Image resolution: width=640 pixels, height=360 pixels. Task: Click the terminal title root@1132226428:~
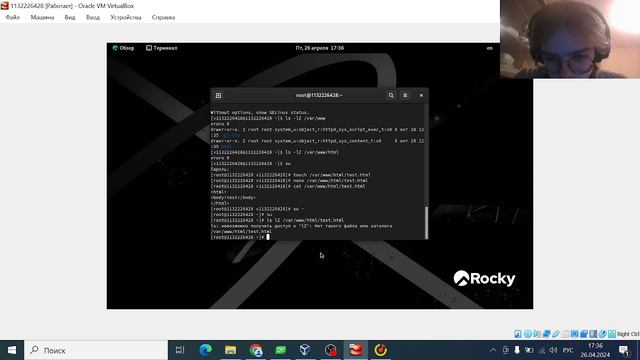pyautogui.click(x=319, y=96)
